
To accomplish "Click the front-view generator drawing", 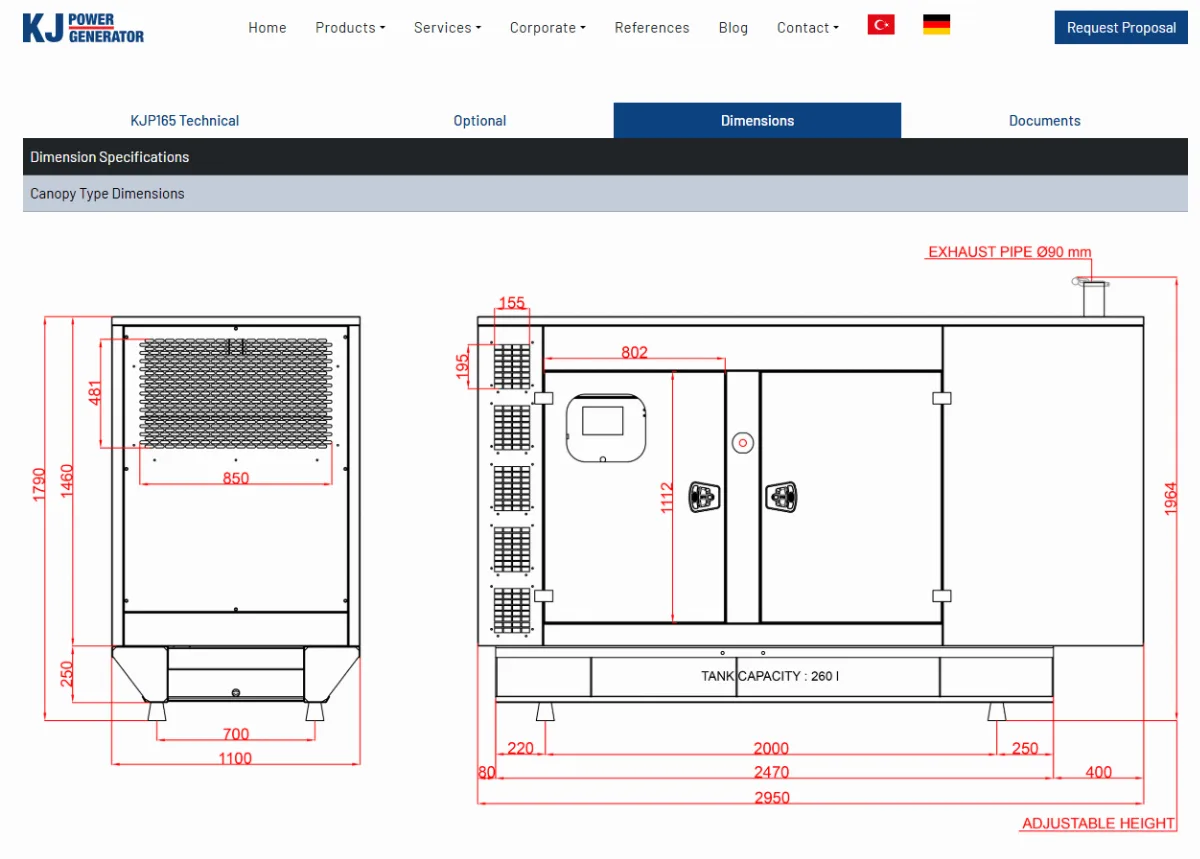I will pos(235,518).
